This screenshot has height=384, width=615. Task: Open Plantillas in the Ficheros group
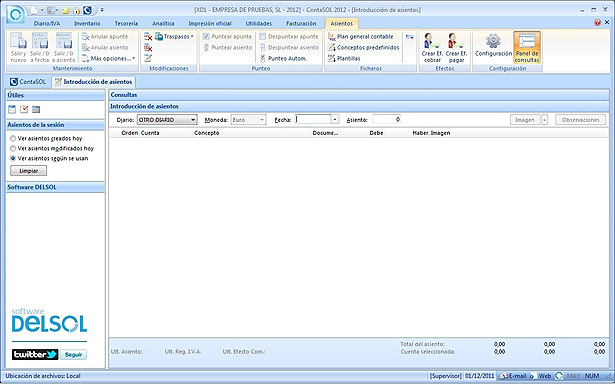[344, 58]
